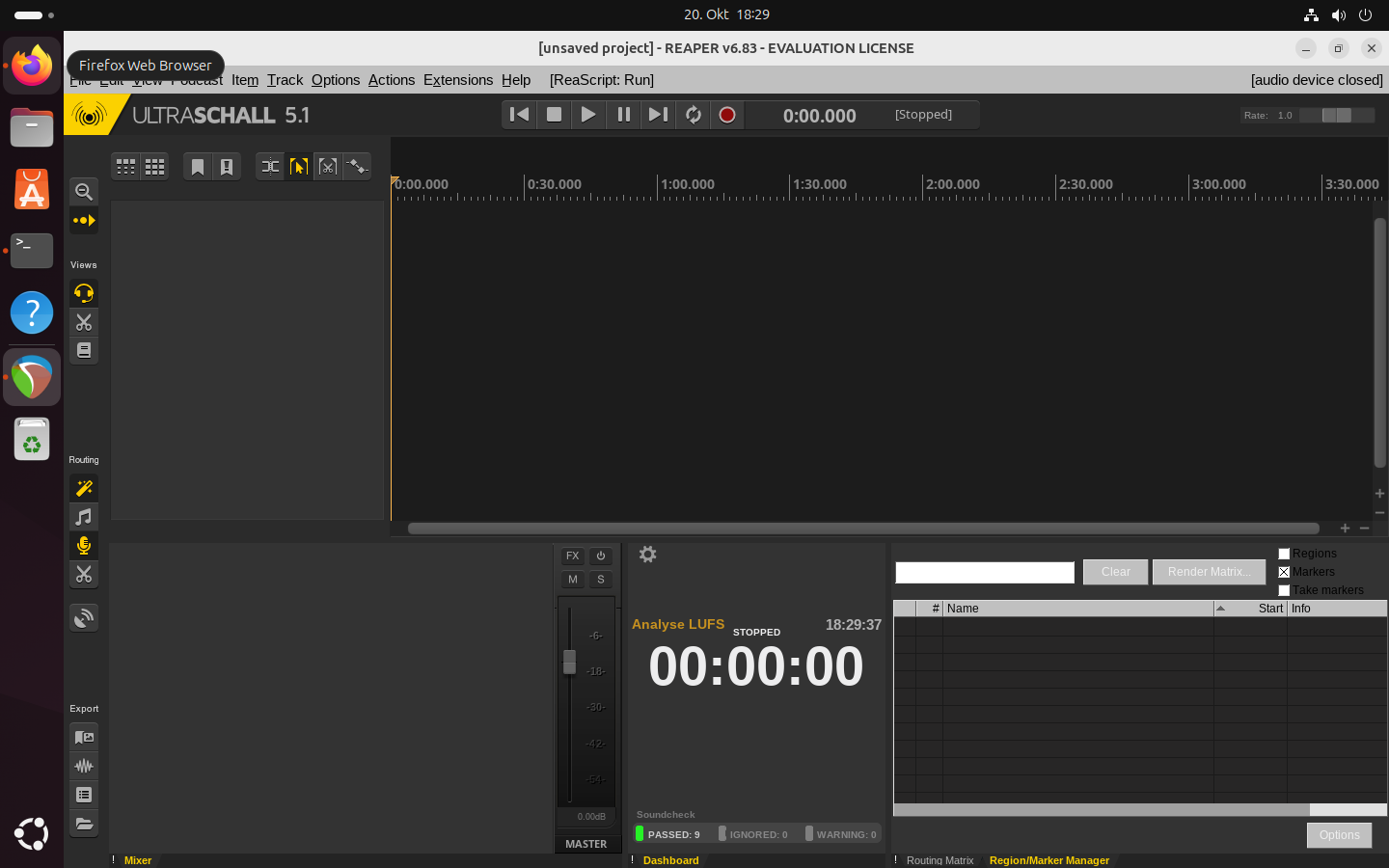
Task: Sort by the Start column header
Action: pyautogui.click(x=1250, y=609)
